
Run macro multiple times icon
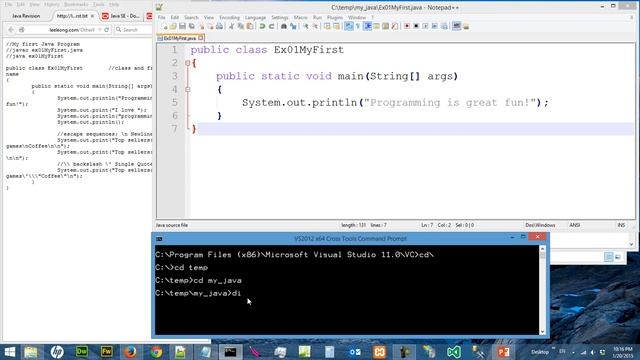(435, 26)
